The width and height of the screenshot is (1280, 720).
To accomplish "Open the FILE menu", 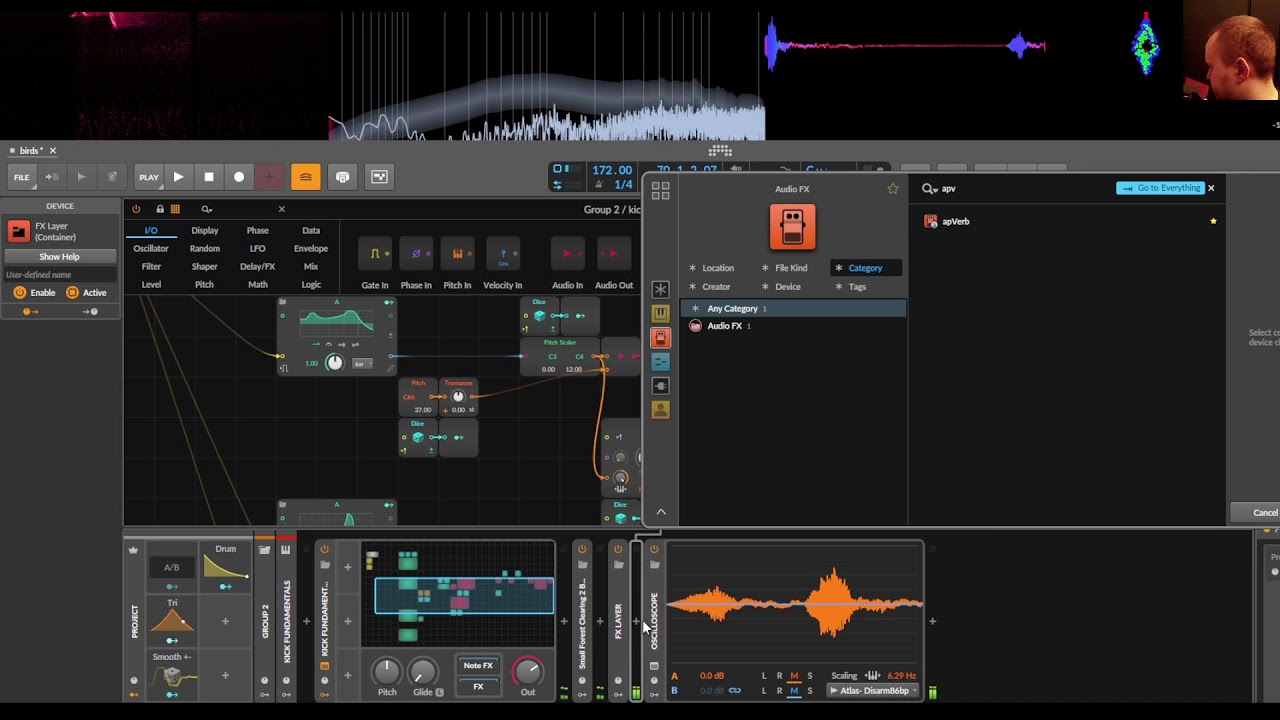I will point(21,177).
